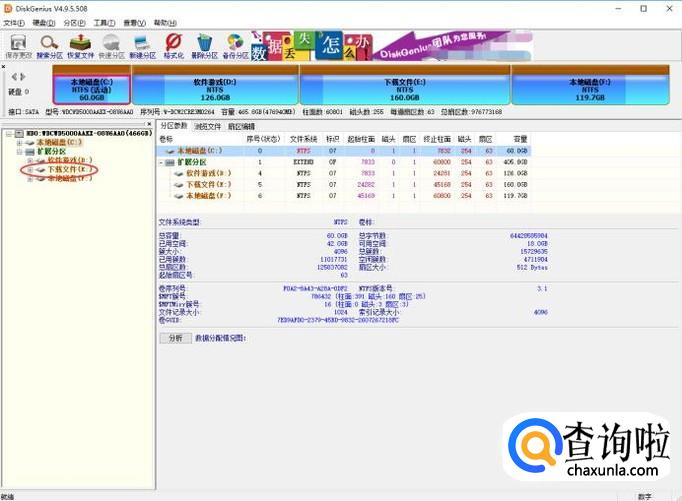Click the 405.8GB capacity cell
The image size is (682, 501).
(515, 162)
